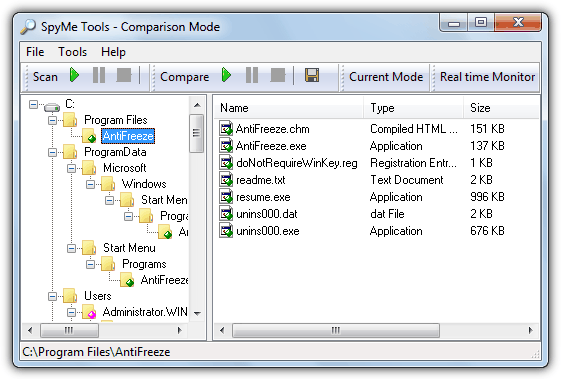Select the Microsoft folder label
The image size is (561, 379).
click(125, 168)
